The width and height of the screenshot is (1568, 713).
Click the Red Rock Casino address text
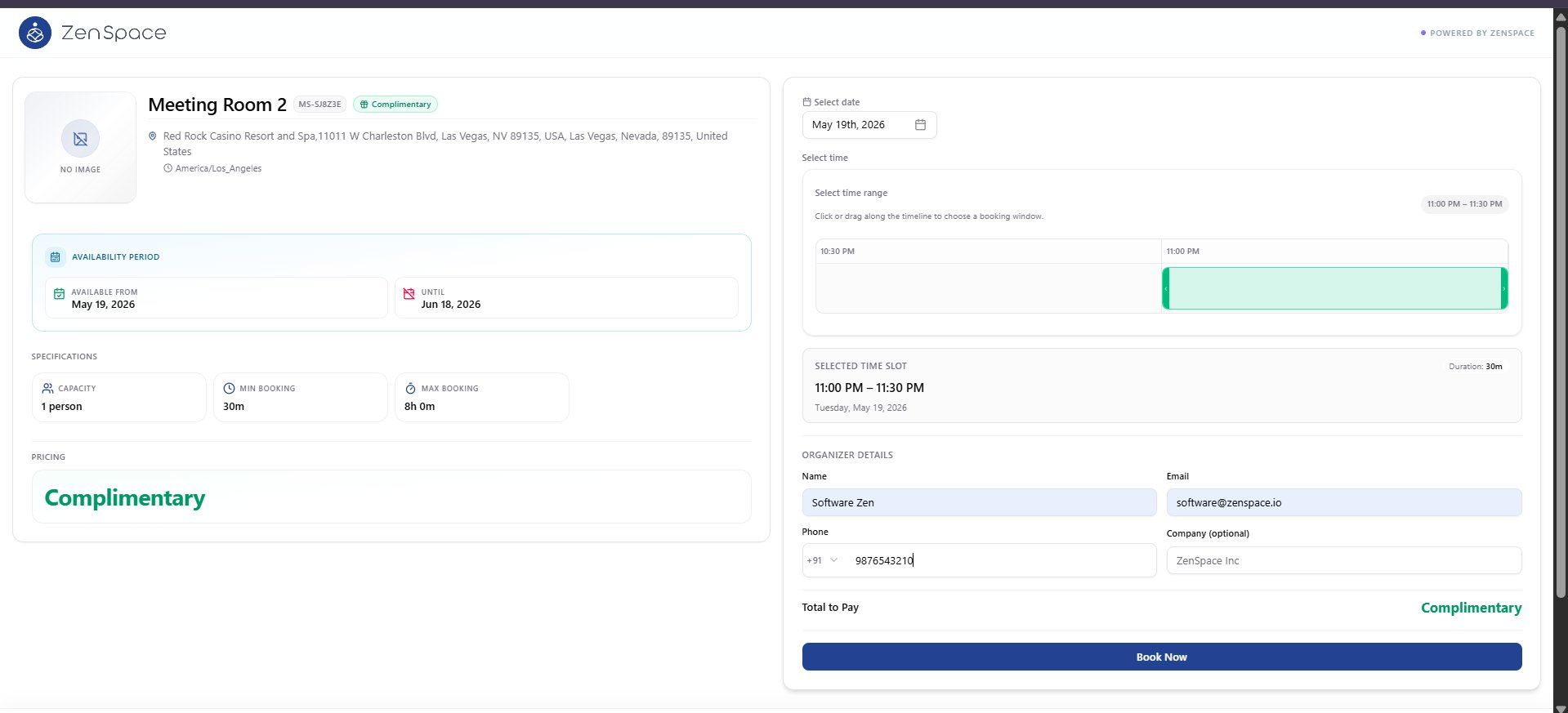[445, 144]
